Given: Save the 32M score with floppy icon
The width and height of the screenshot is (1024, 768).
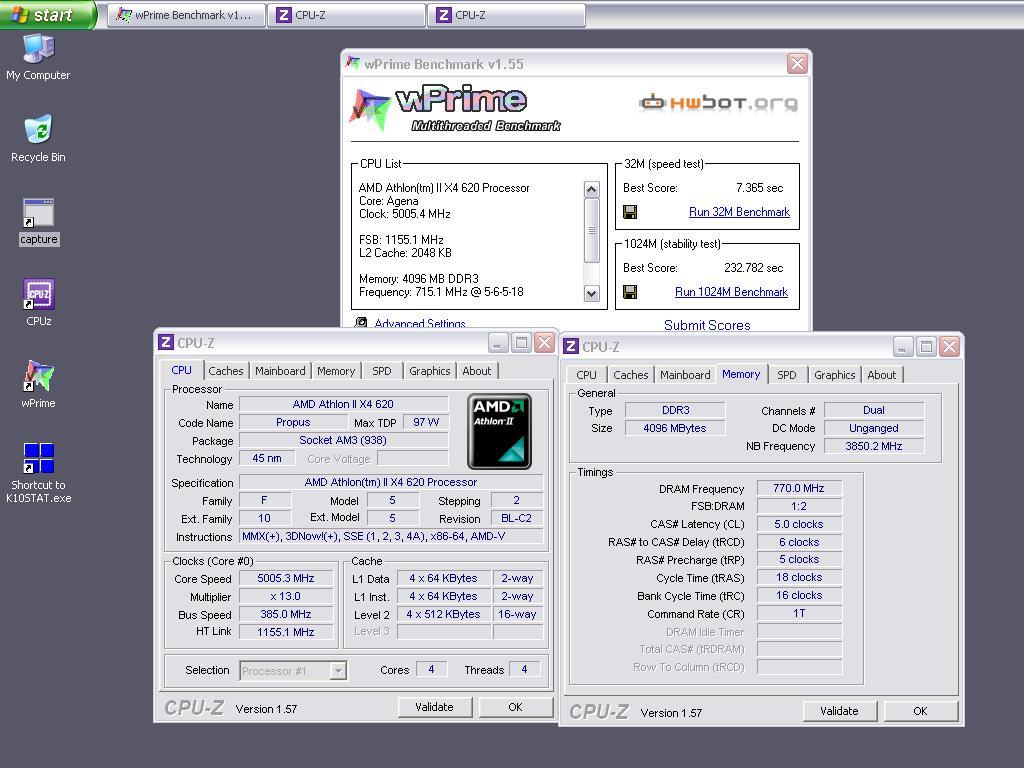Looking at the screenshot, I should click(x=630, y=212).
